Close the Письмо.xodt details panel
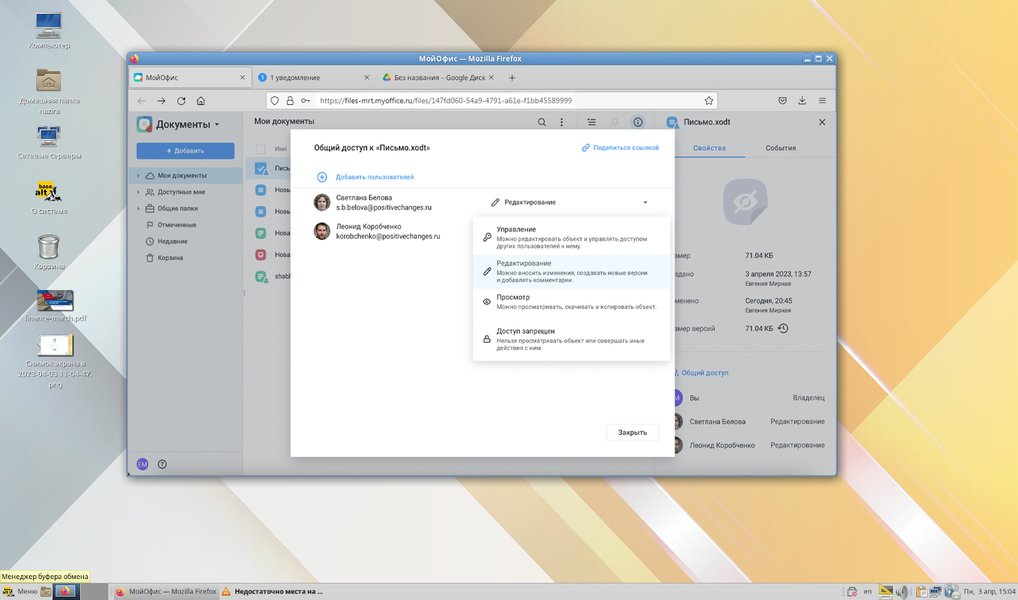The image size is (1018, 600). [x=822, y=122]
